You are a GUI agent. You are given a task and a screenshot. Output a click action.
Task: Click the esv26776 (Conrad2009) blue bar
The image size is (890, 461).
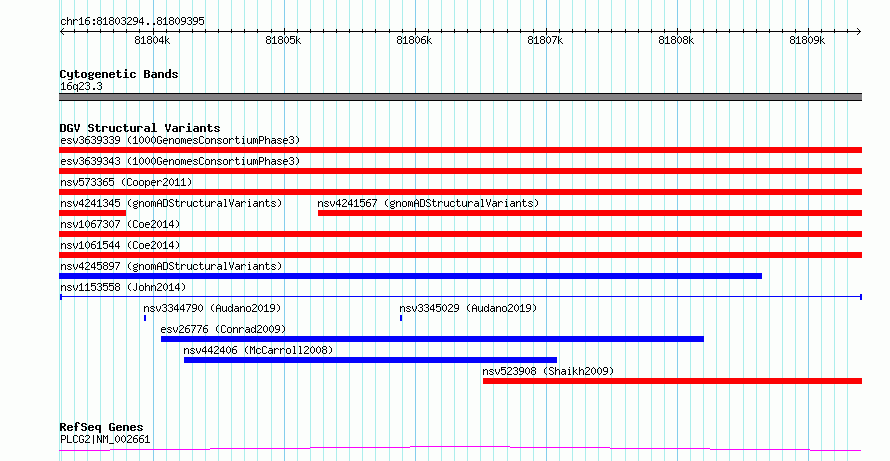433,339
